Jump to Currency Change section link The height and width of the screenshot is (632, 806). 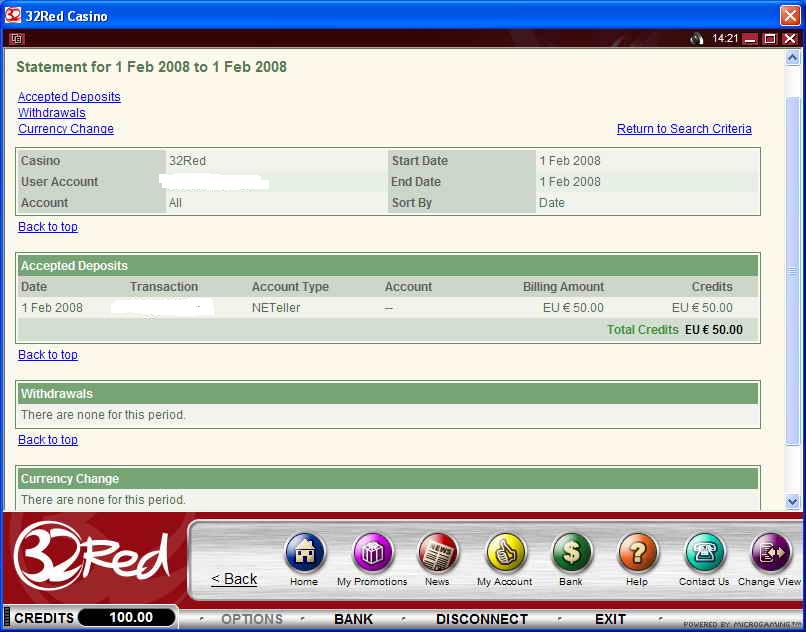click(x=66, y=129)
